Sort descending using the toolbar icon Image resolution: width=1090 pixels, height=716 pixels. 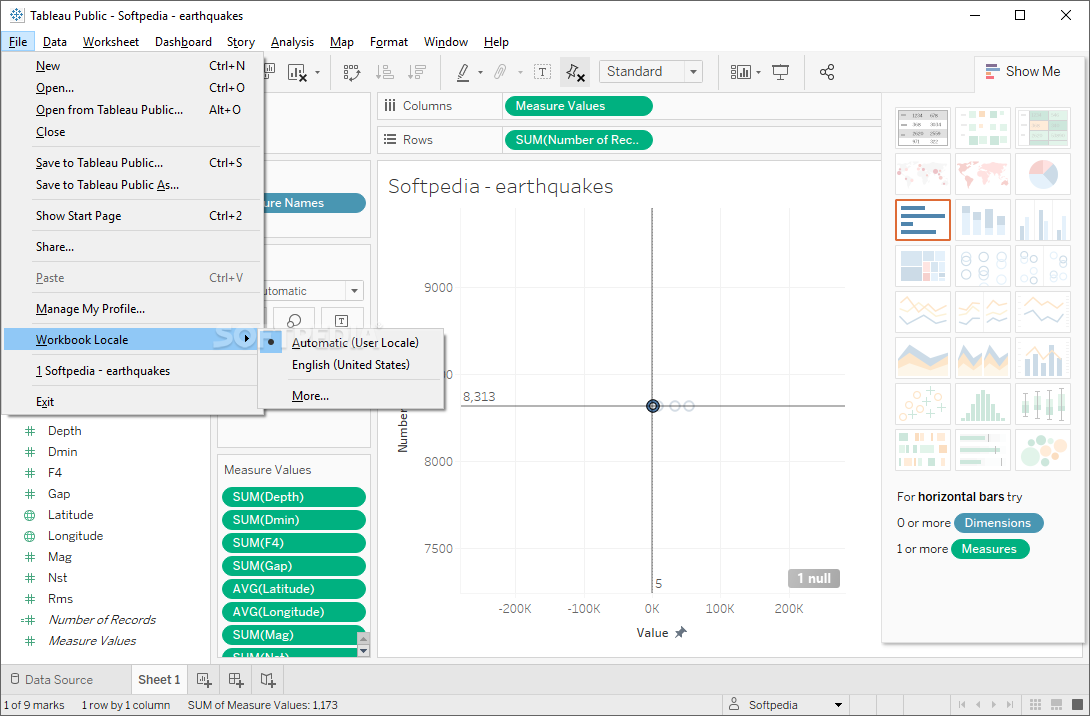416,72
